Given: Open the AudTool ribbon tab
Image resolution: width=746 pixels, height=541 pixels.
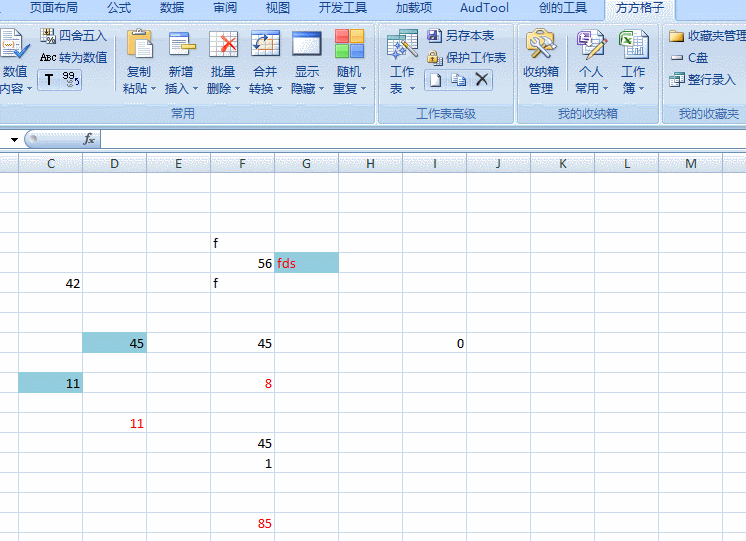Looking at the screenshot, I should click(x=484, y=8).
